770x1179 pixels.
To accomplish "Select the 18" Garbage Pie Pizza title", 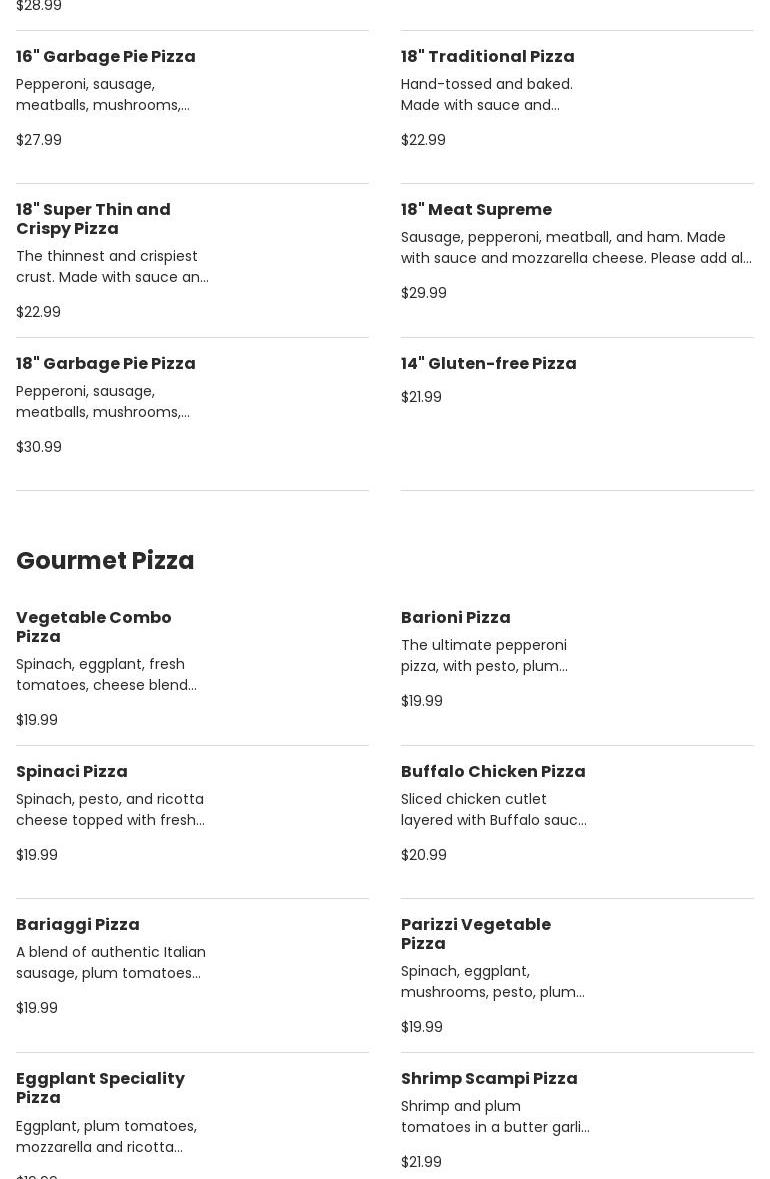I will [x=106, y=364].
